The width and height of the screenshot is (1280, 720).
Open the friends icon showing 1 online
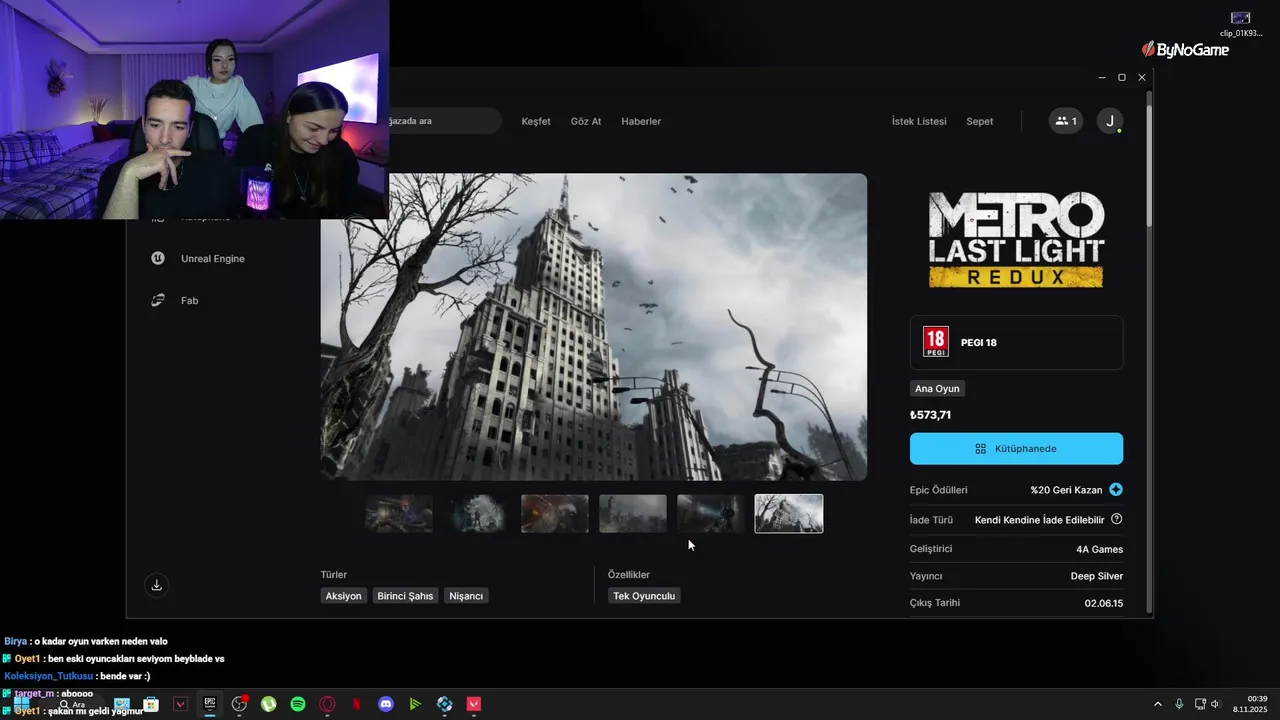coord(1066,121)
